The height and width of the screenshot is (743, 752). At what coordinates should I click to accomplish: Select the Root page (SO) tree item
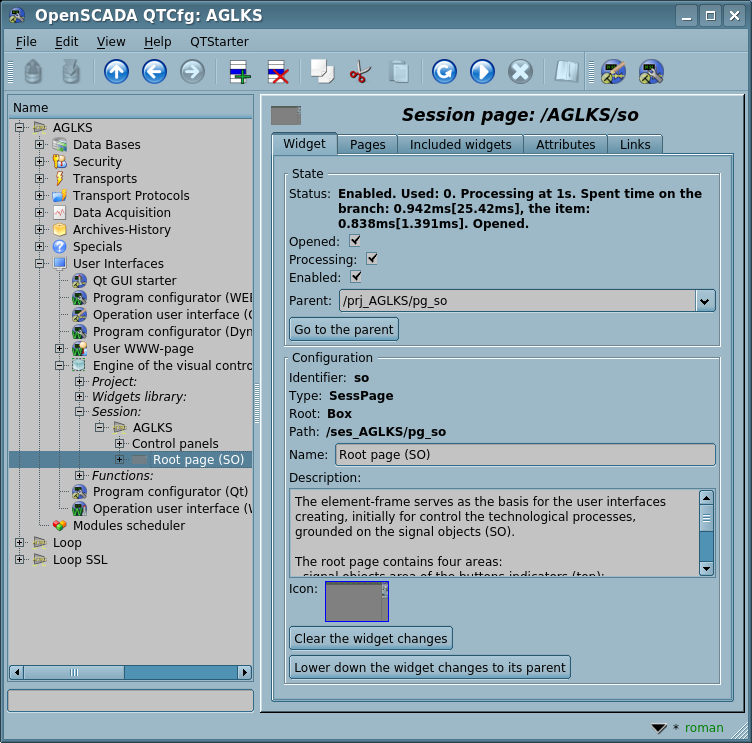198,460
